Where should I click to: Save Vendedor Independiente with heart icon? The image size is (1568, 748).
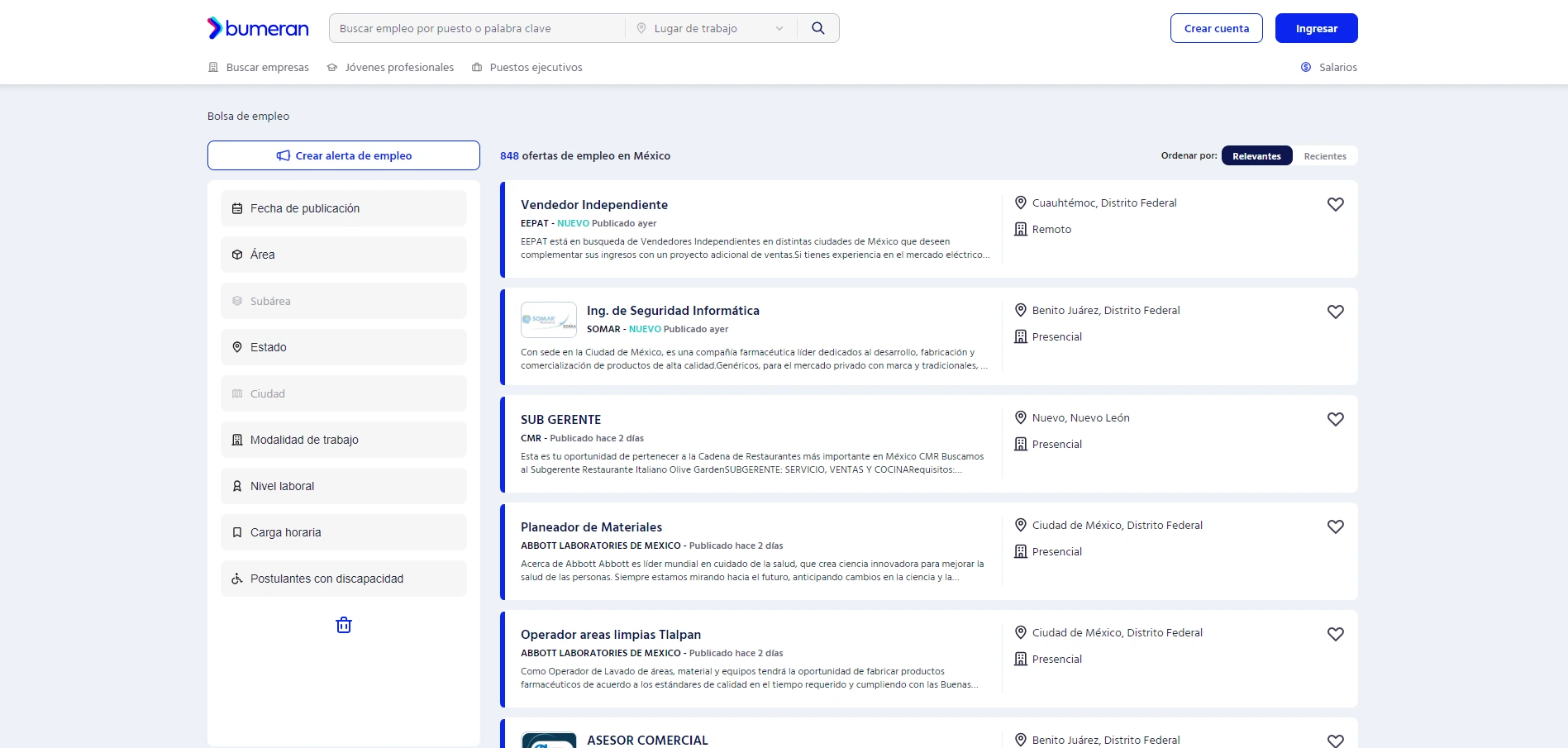point(1336,204)
